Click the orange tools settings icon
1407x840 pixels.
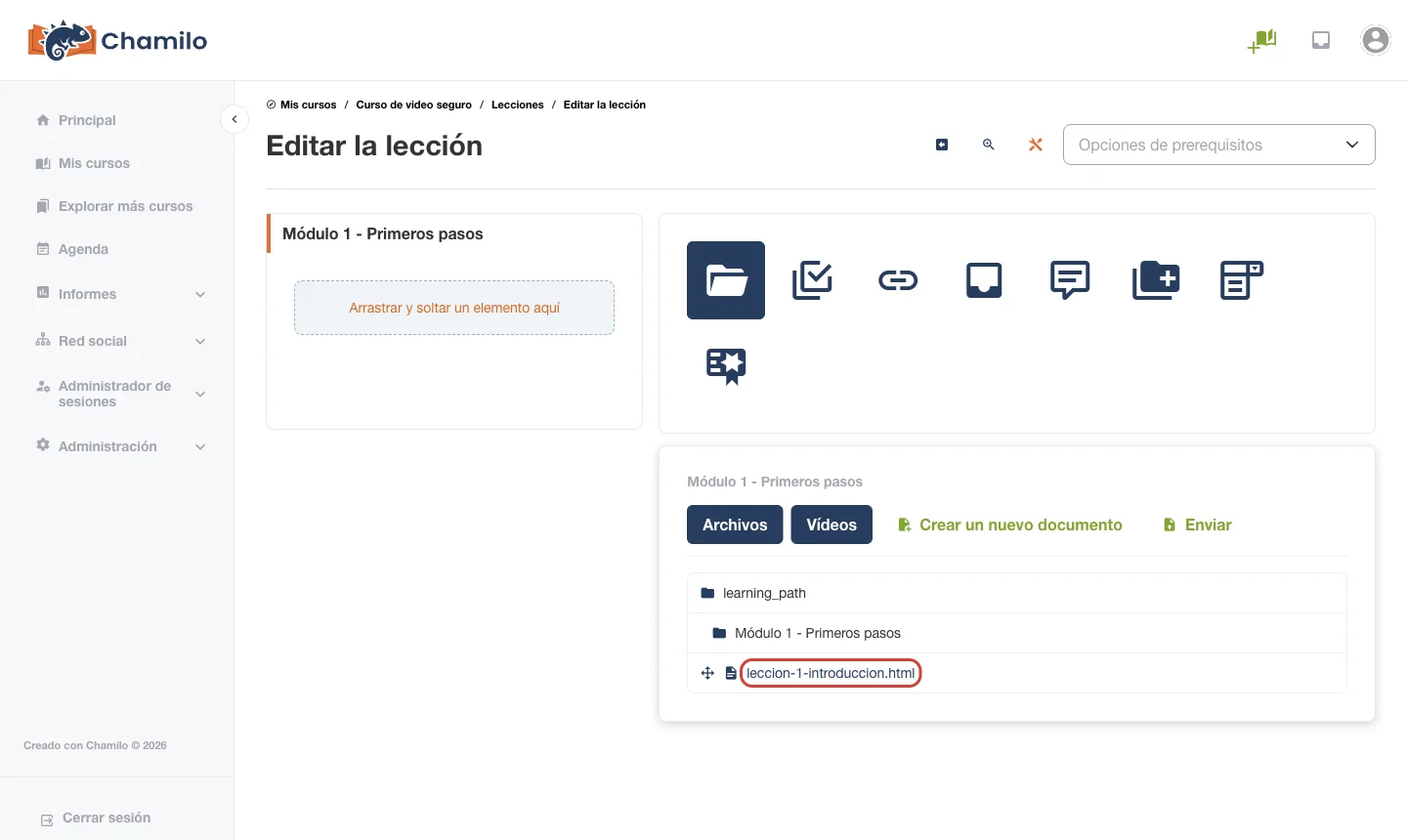tap(1036, 145)
